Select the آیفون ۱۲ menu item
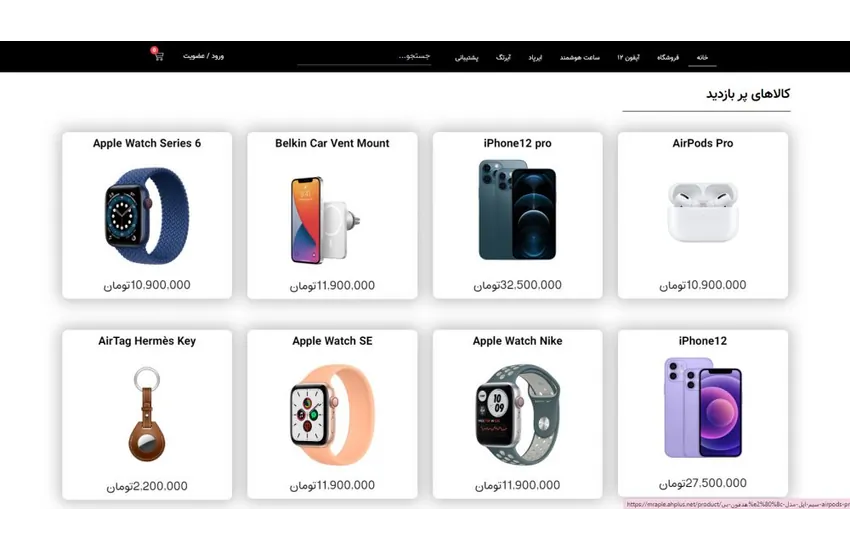Image resolution: width=850 pixels, height=550 pixels. pos(628,57)
